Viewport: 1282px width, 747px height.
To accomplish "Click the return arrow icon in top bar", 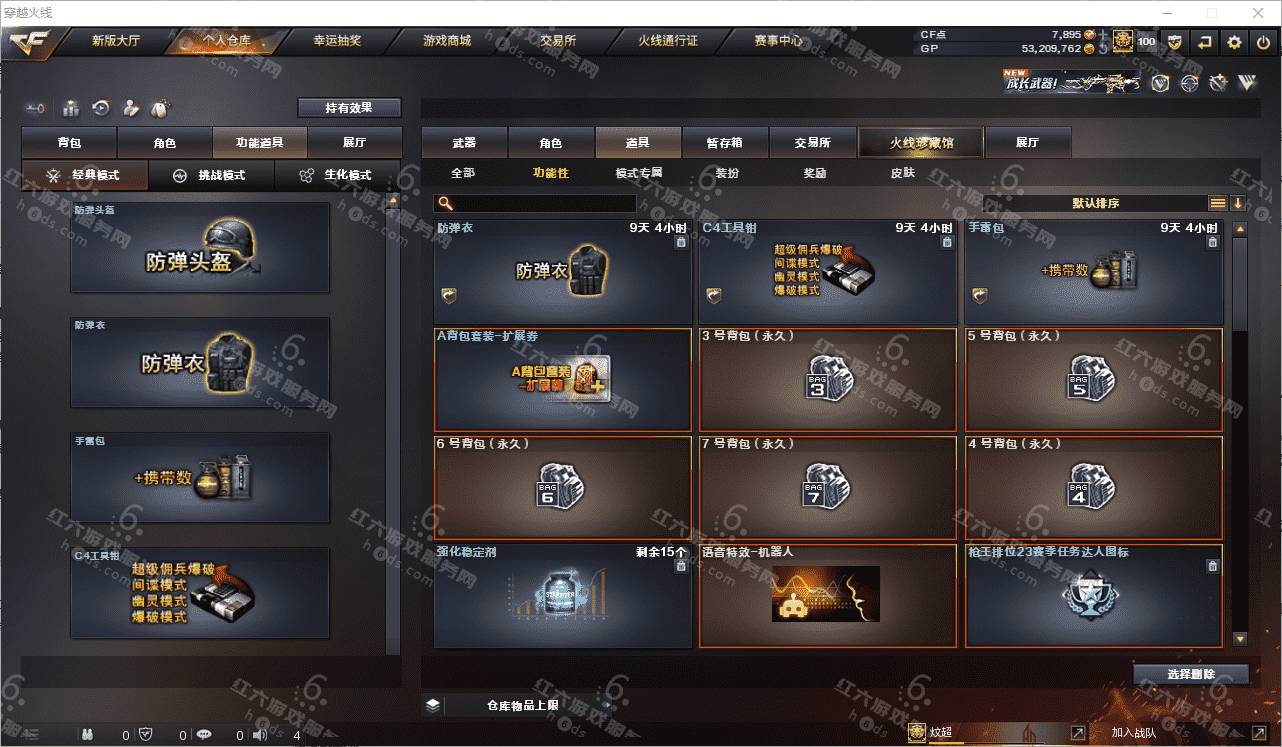I will point(1205,42).
